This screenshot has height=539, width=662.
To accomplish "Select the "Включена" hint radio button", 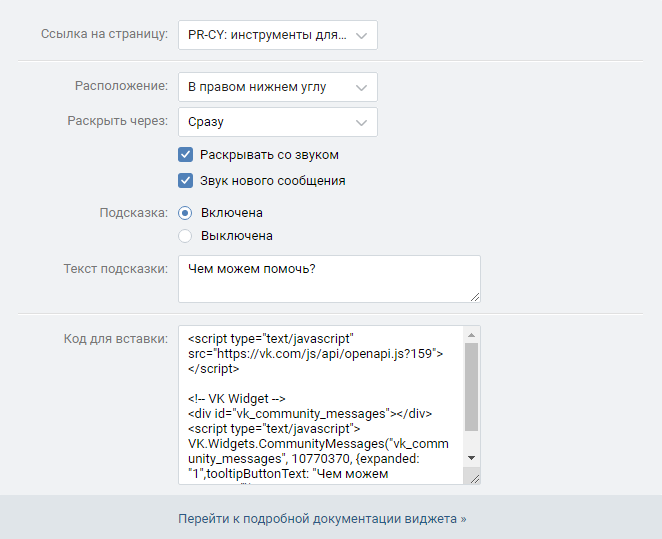I will [185, 213].
